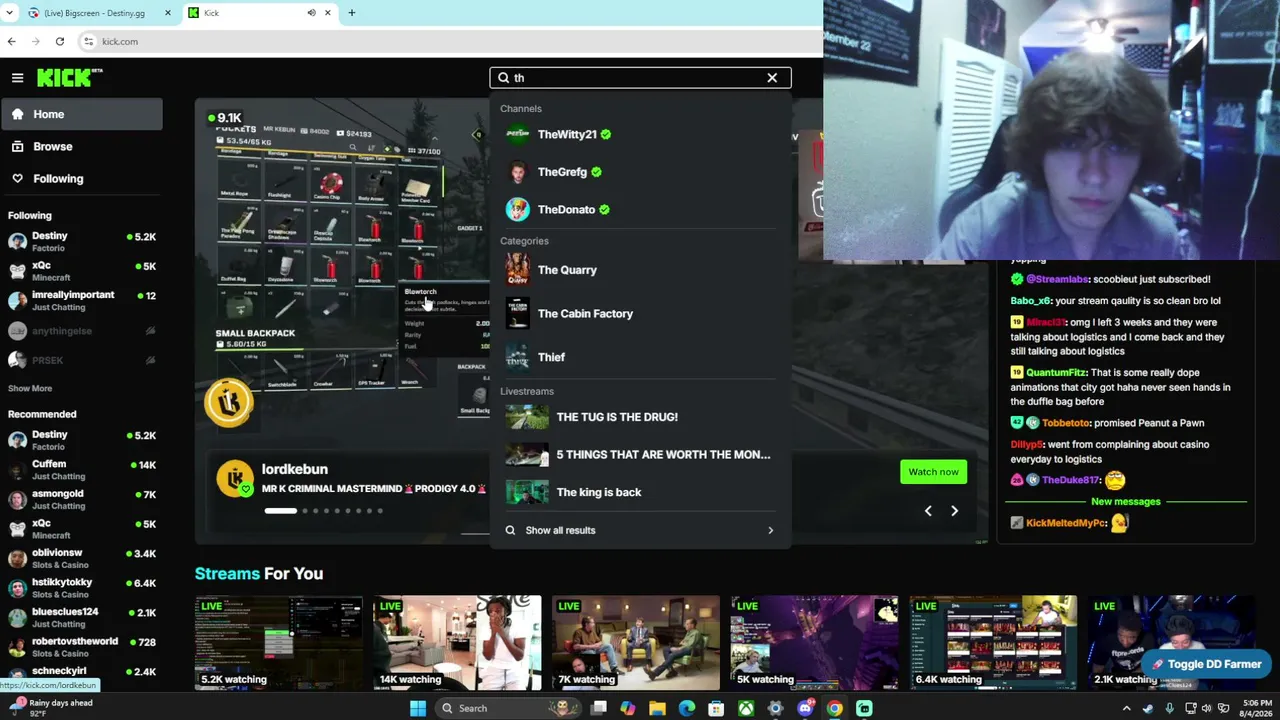Open hstikkytokky in Recommended list
The height and width of the screenshot is (720, 1280).
click(x=81, y=587)
